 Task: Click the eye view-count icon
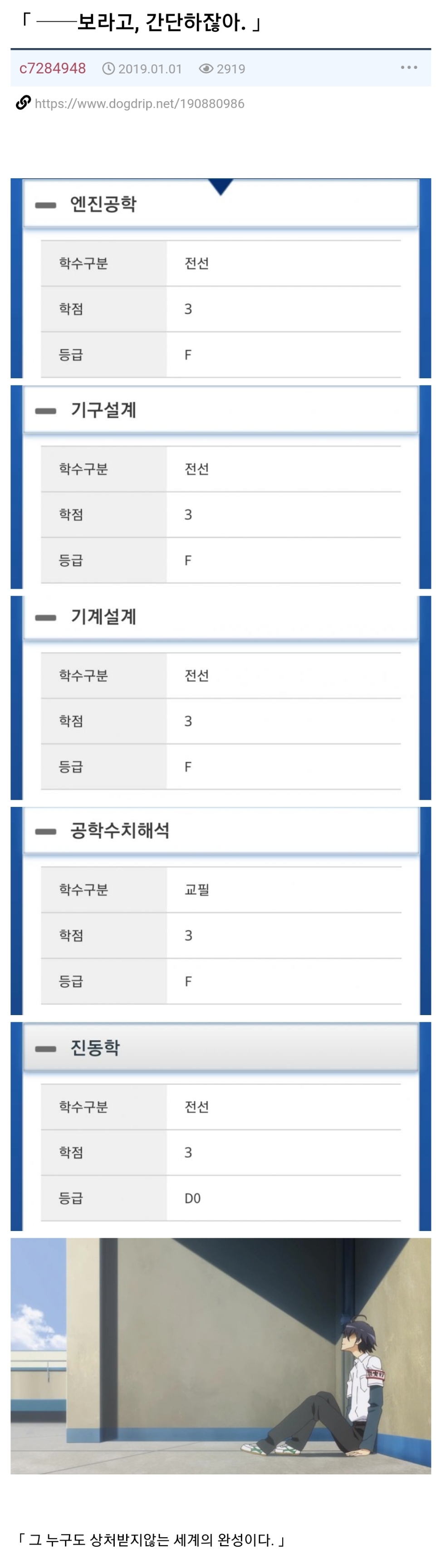tap(206, 69)
